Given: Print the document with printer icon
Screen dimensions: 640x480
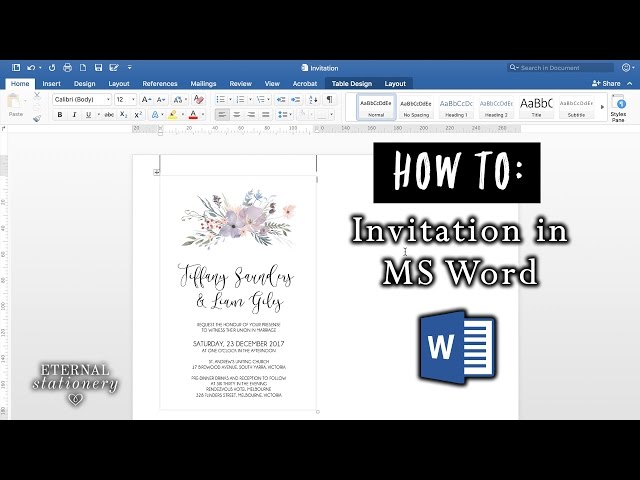Looking at the screenshot, I should coord(67,67).
